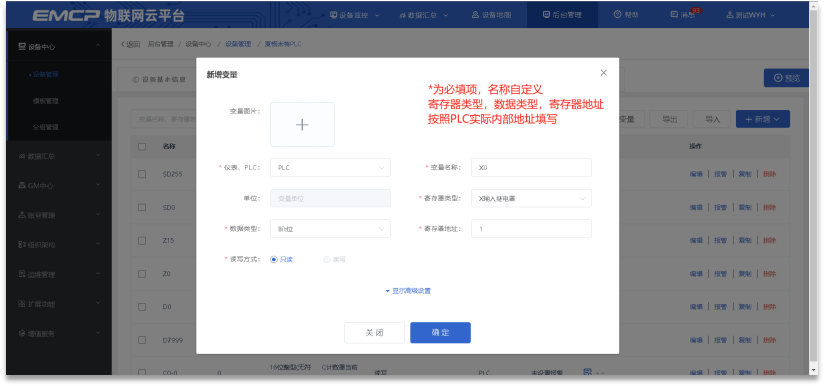
Task: Click the 预览 preview button
Action: pyautogui.click(x=787, y=78)
